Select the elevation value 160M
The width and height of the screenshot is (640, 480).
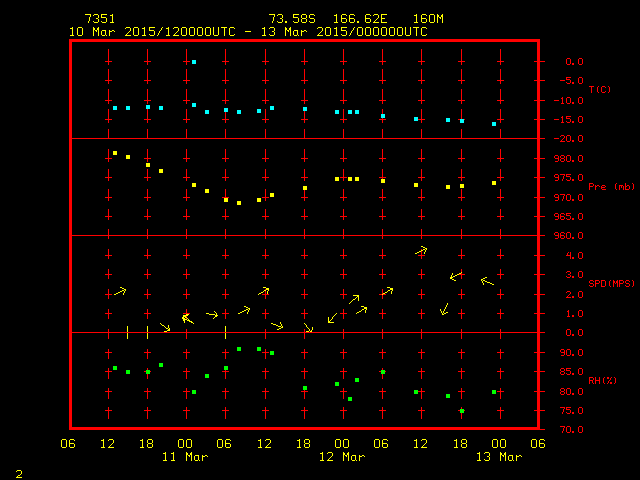tap(427, 19)
